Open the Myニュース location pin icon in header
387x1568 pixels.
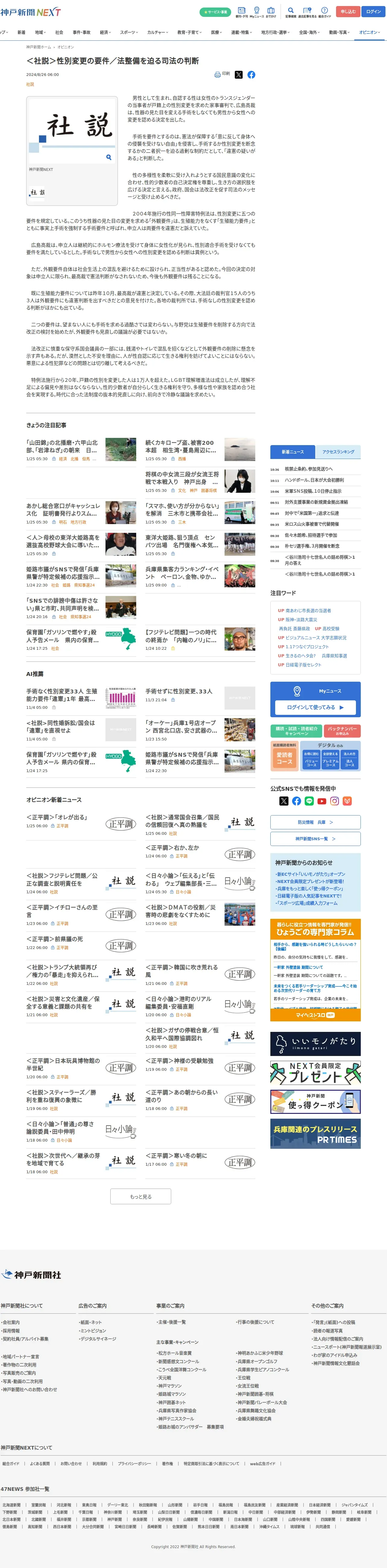click(x=256, y=11)
